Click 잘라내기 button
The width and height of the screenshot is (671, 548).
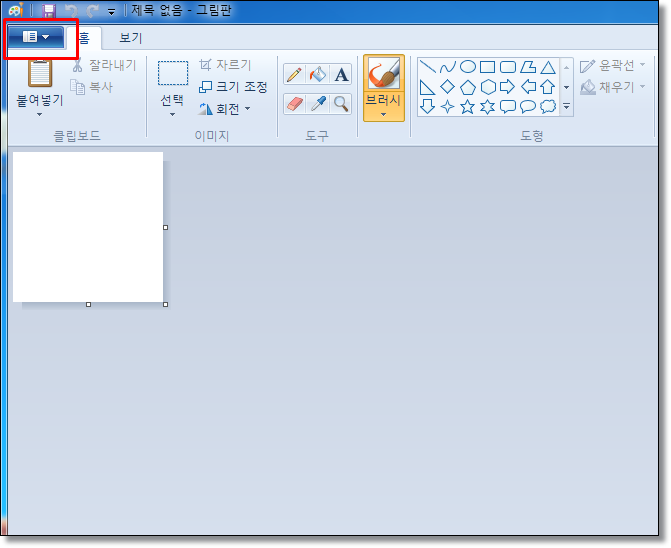coord(104,65)
